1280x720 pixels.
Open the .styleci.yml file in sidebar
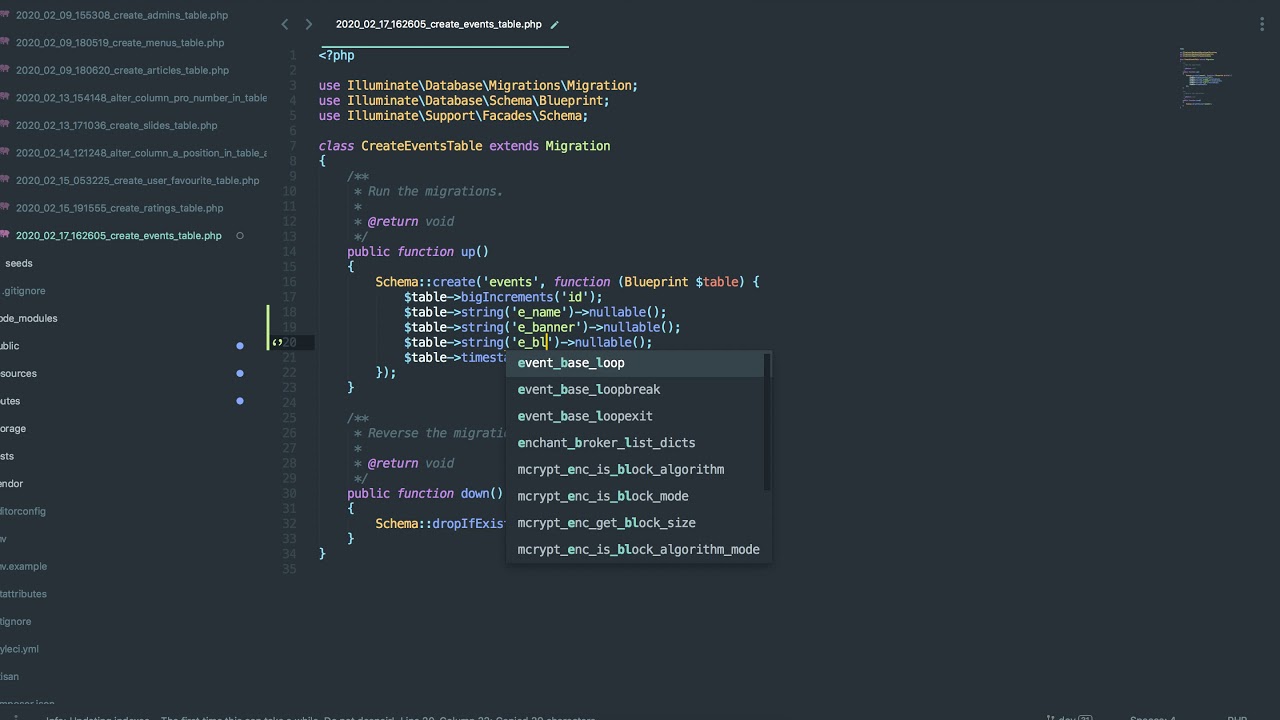19,649
